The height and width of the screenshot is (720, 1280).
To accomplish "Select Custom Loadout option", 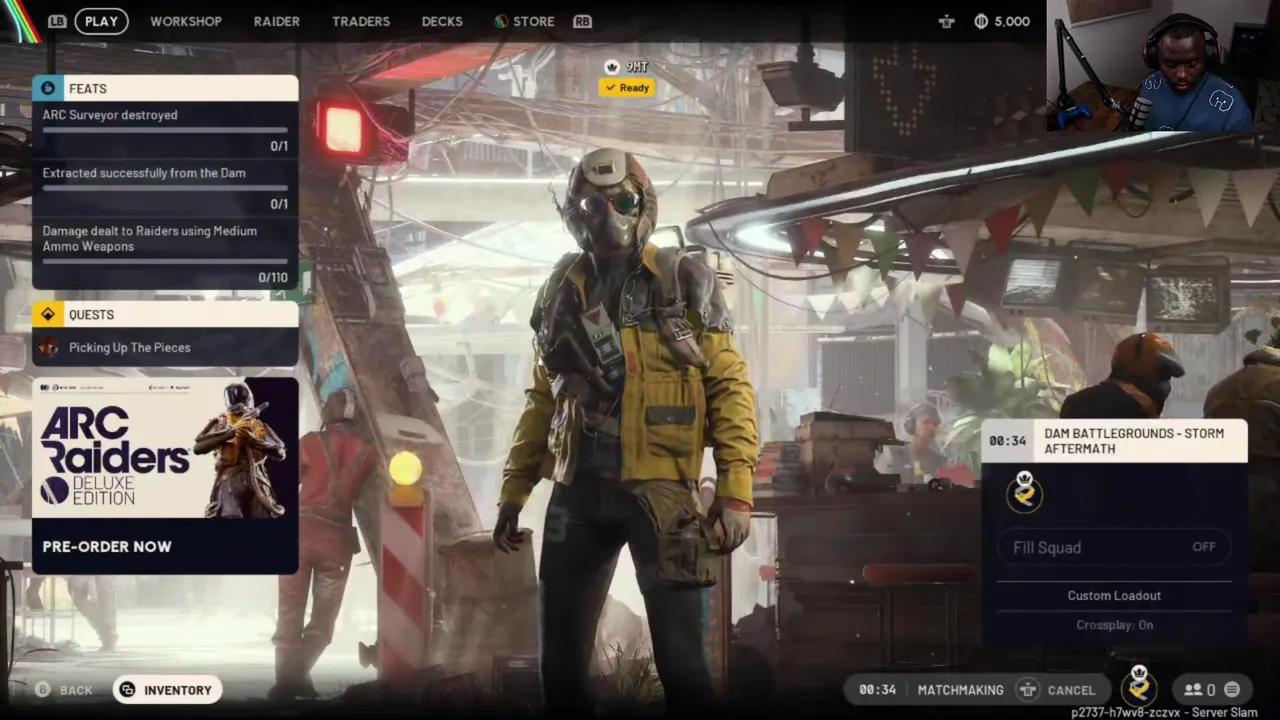I will (x=1114, y=595).
